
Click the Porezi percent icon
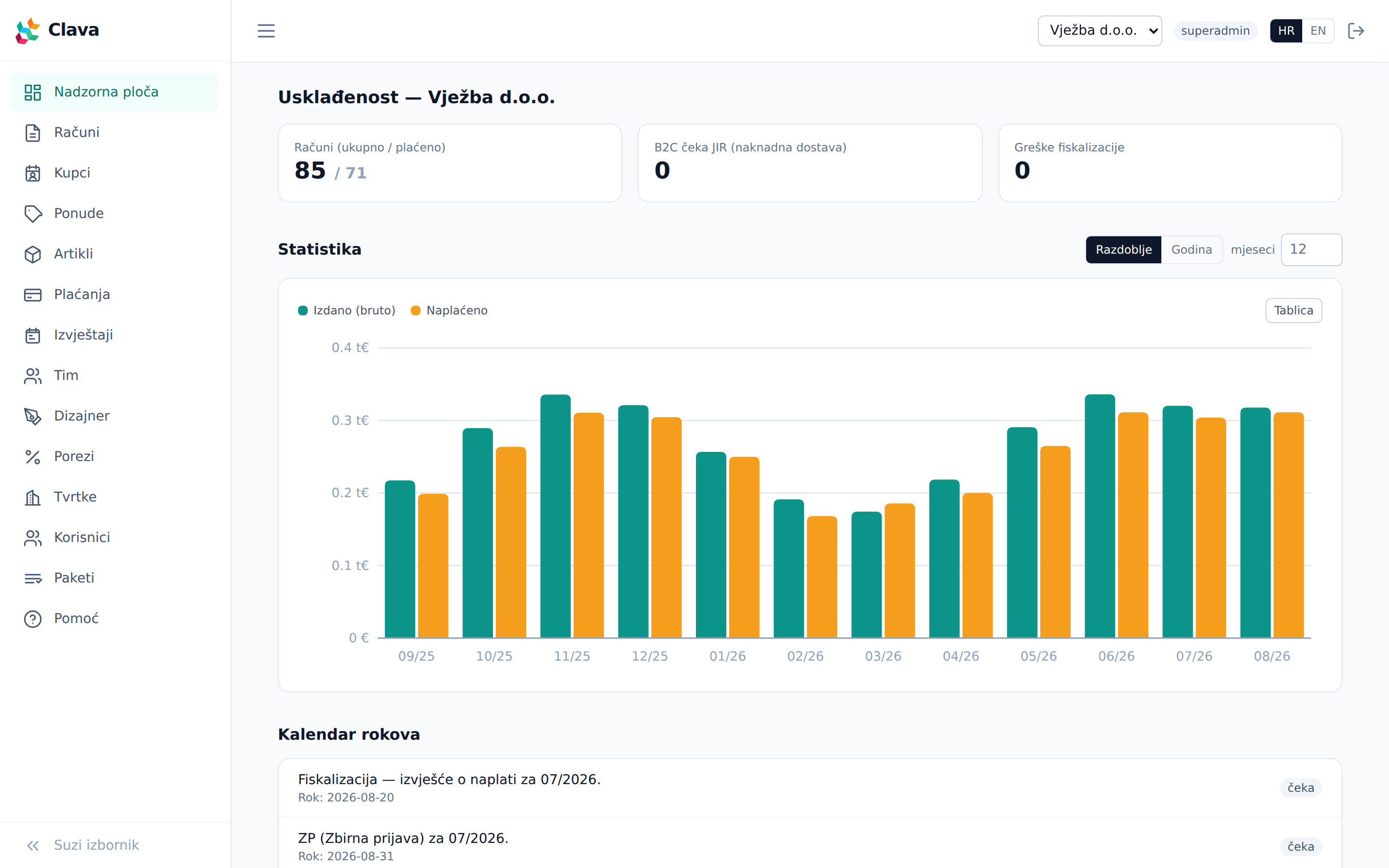[33, 457]
